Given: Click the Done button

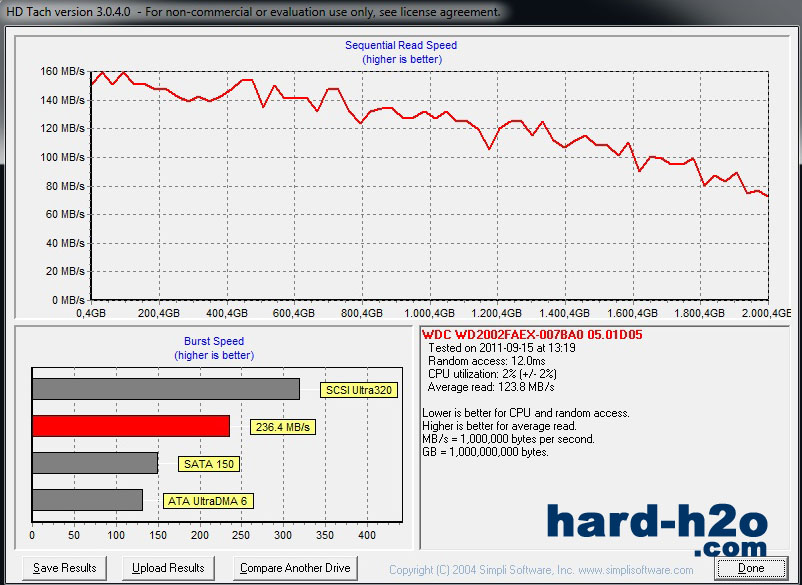Looking at the screenshot, I should pyautogui.click(x=750, y=568).
